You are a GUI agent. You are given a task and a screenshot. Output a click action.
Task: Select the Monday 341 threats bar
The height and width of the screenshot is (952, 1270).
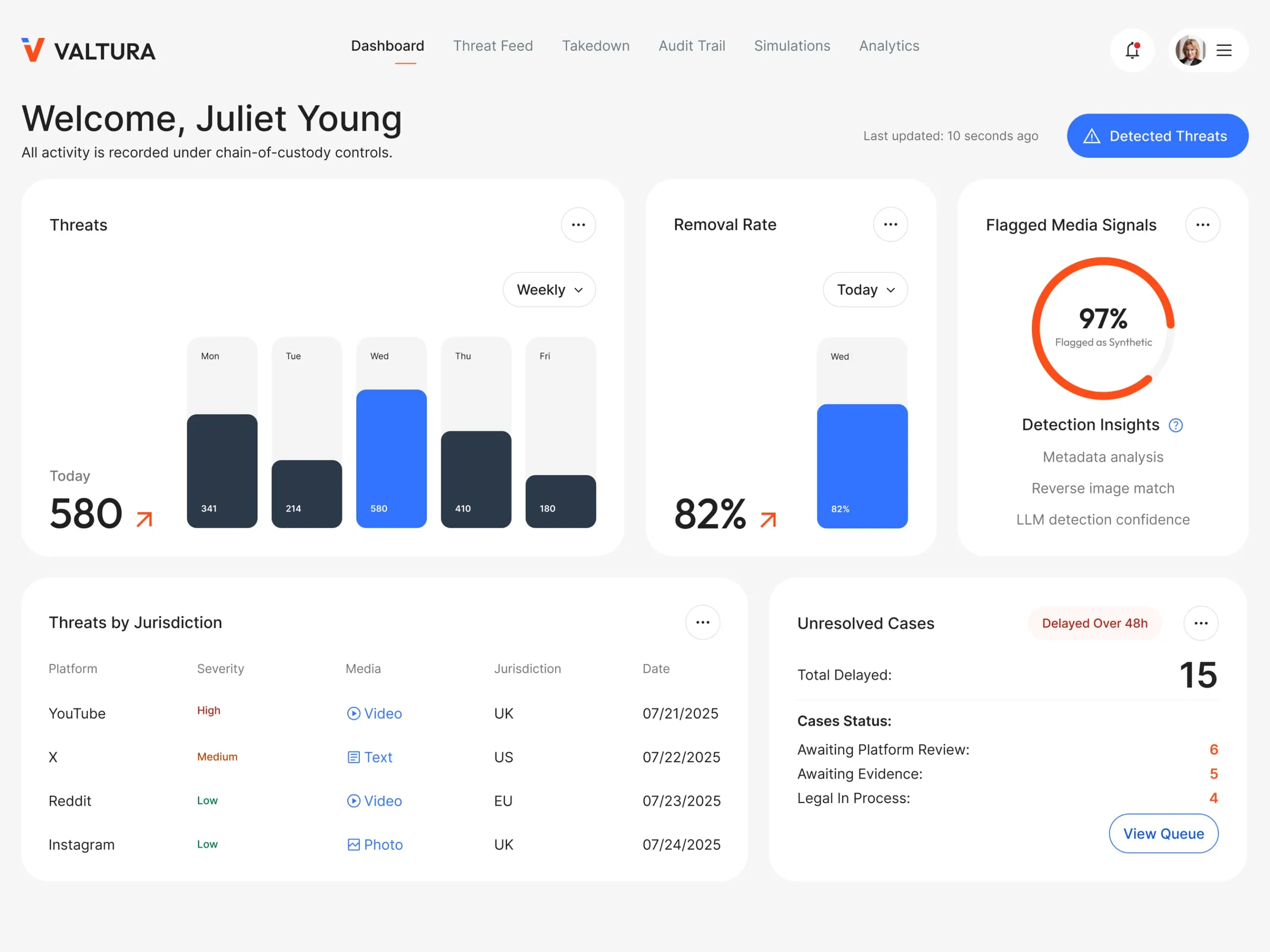[x=222, y=471]
